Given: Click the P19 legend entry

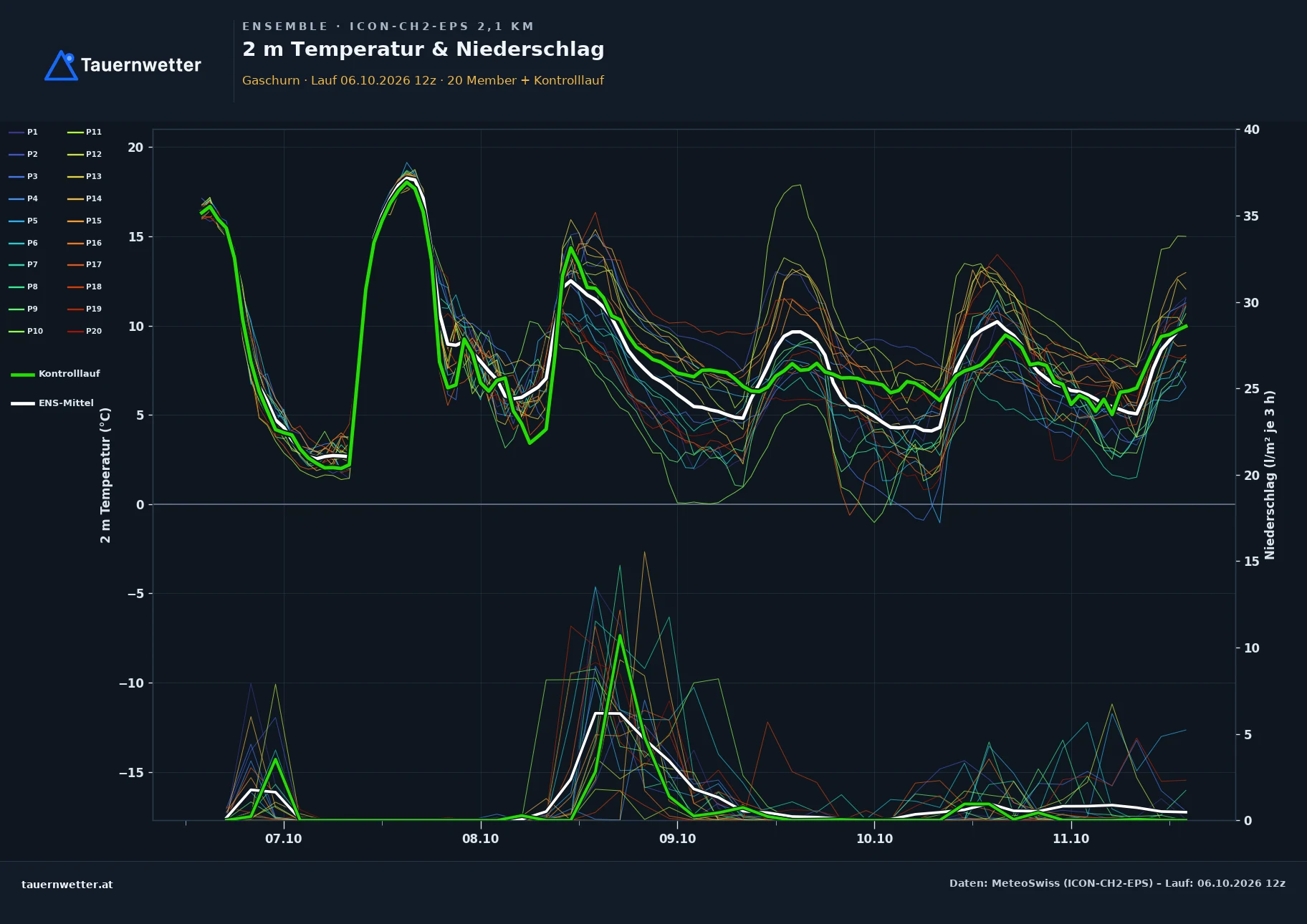Looking at the screenshot, I should tap(85, 309).
